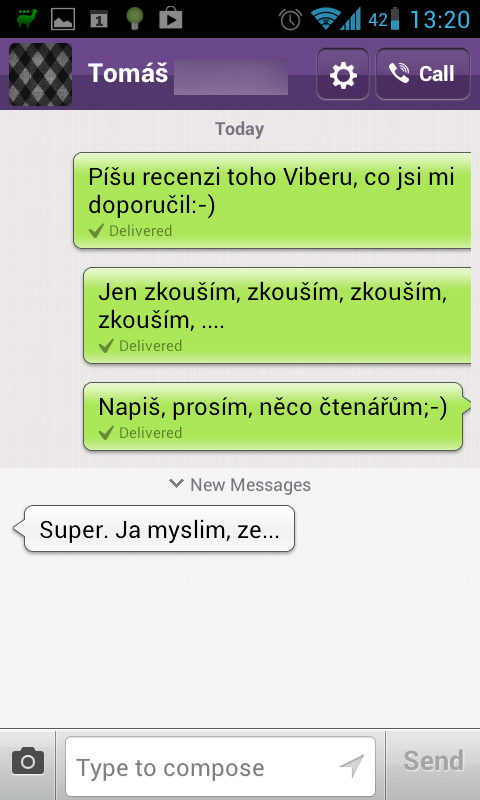The width and height of the screenshot is (480, 800).
Task: Tap the Call button
Action: tap(423, 74)
